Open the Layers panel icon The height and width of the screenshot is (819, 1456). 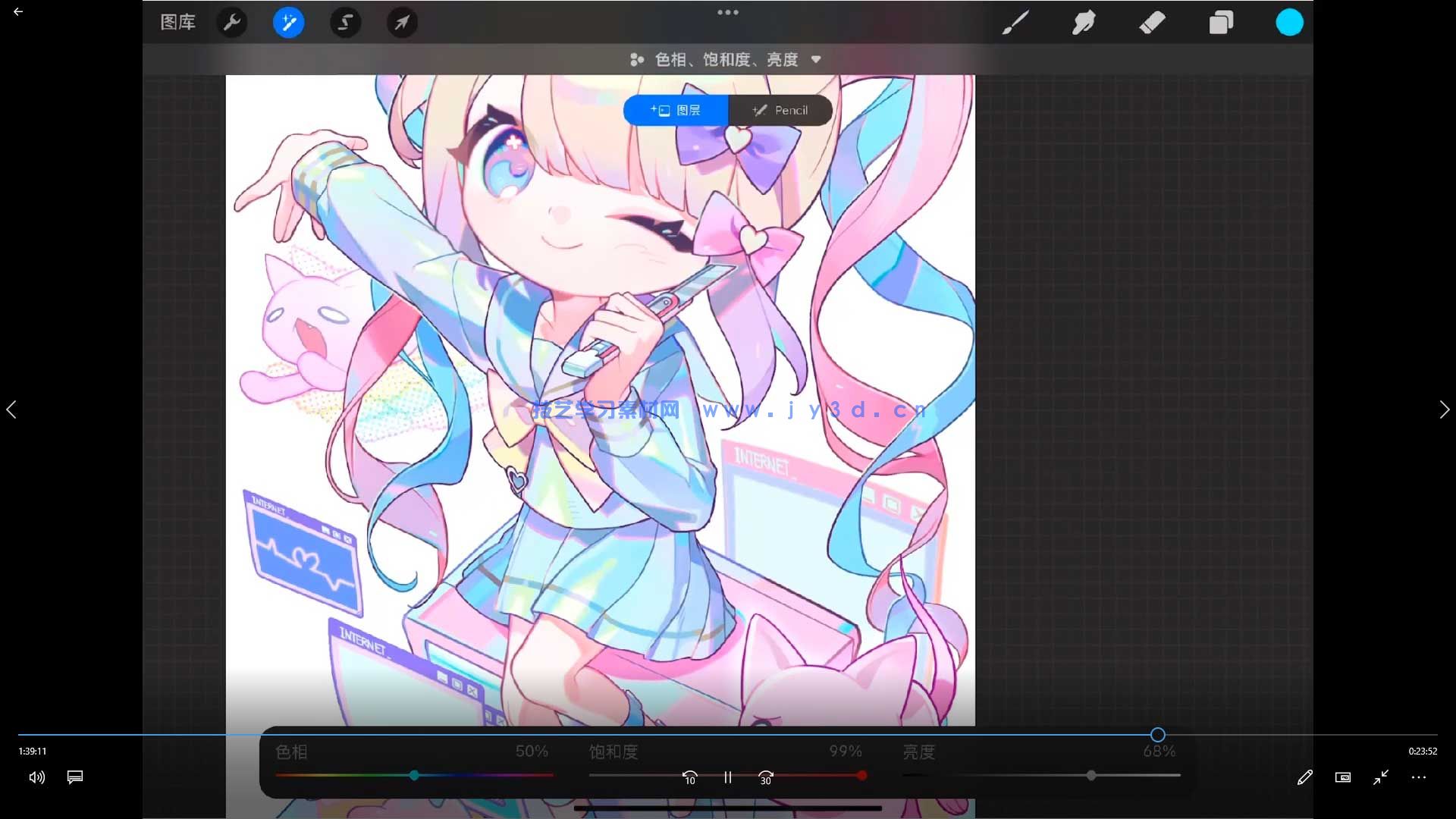(x=1221, y=23)
